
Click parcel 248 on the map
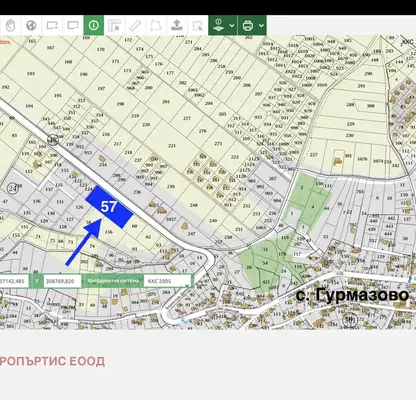194,205
